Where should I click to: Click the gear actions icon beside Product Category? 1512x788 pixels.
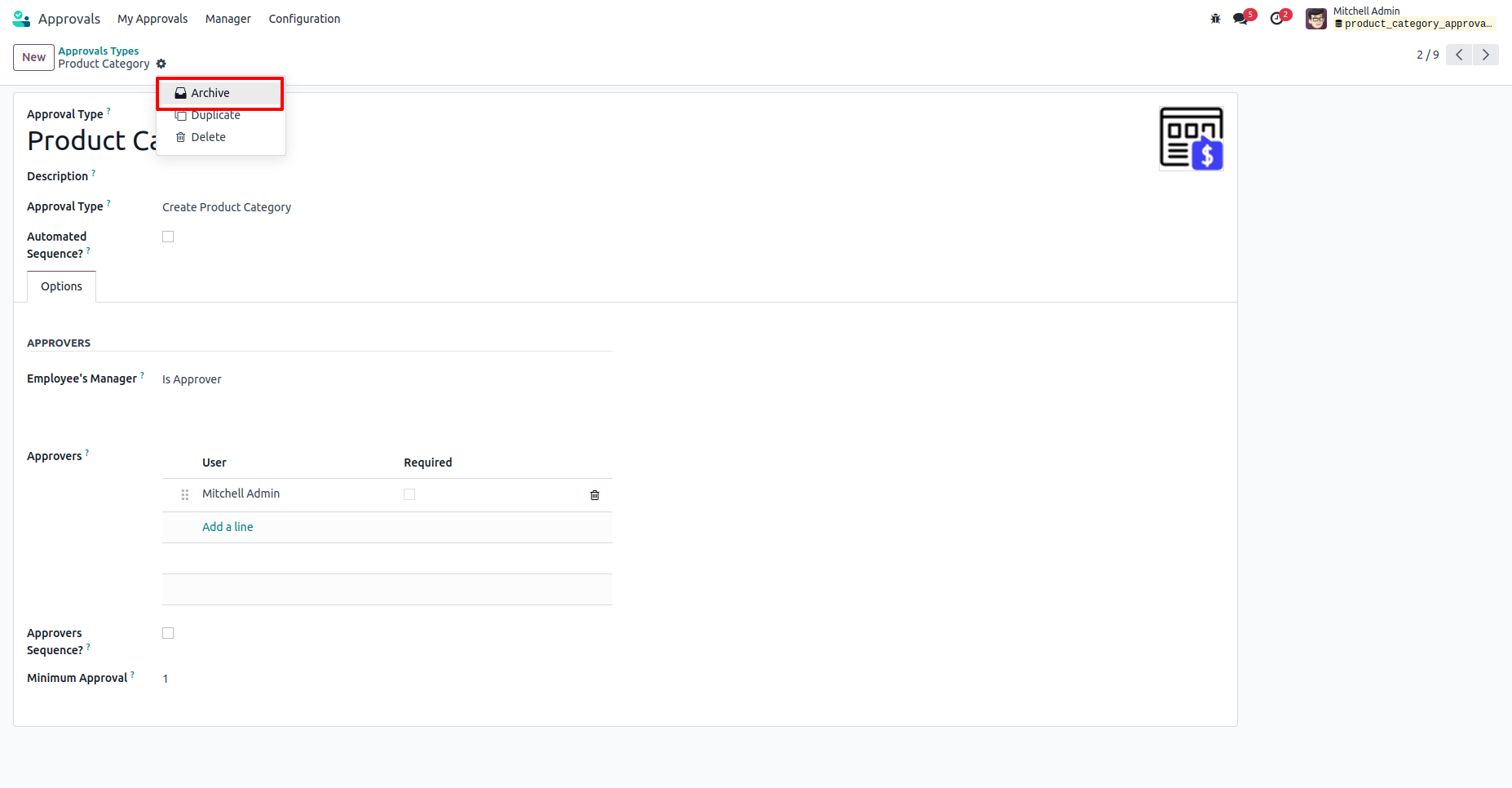coord(161,64)
